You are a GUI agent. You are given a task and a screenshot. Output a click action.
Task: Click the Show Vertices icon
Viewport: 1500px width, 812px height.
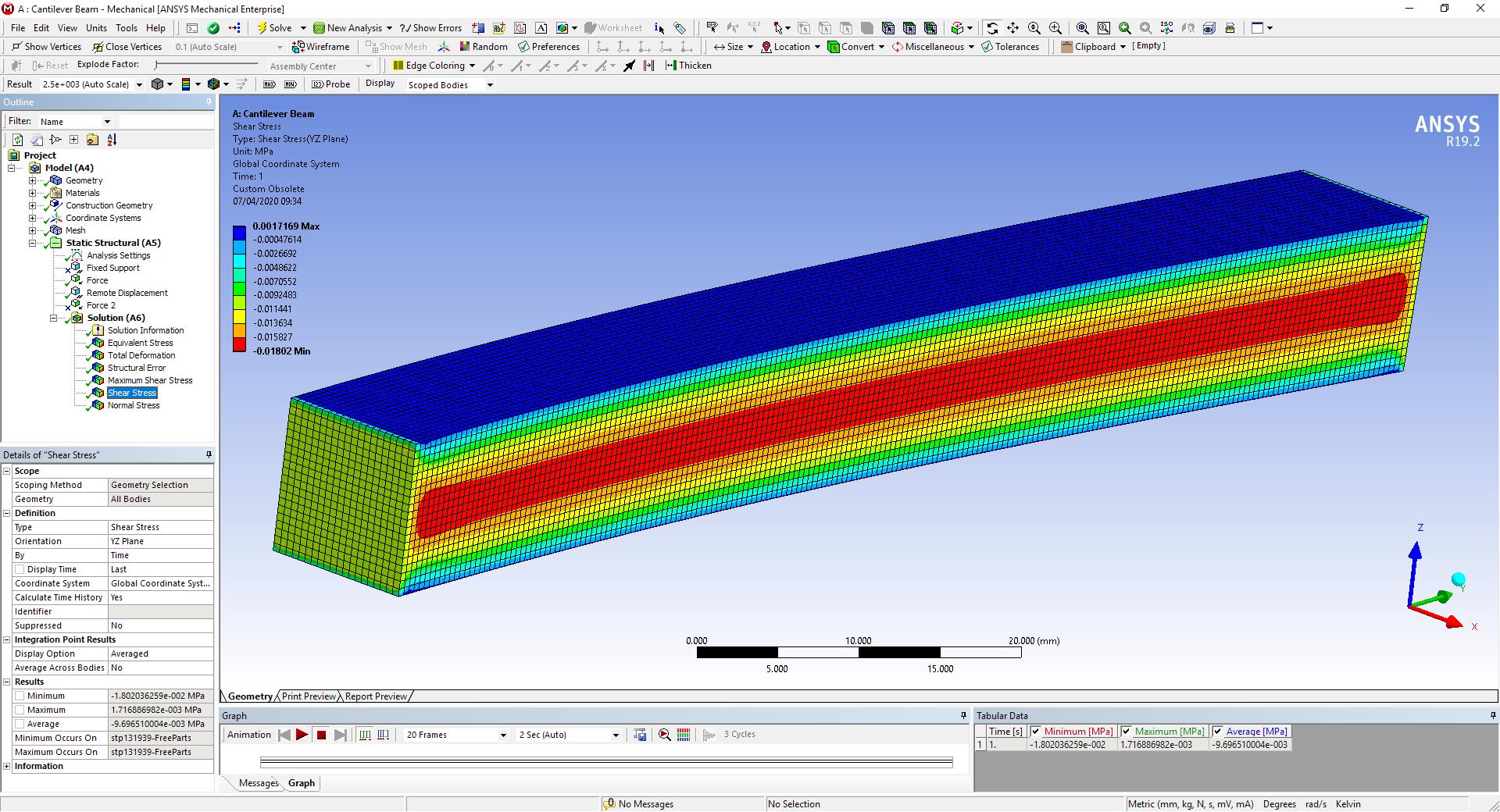point(46,47)
